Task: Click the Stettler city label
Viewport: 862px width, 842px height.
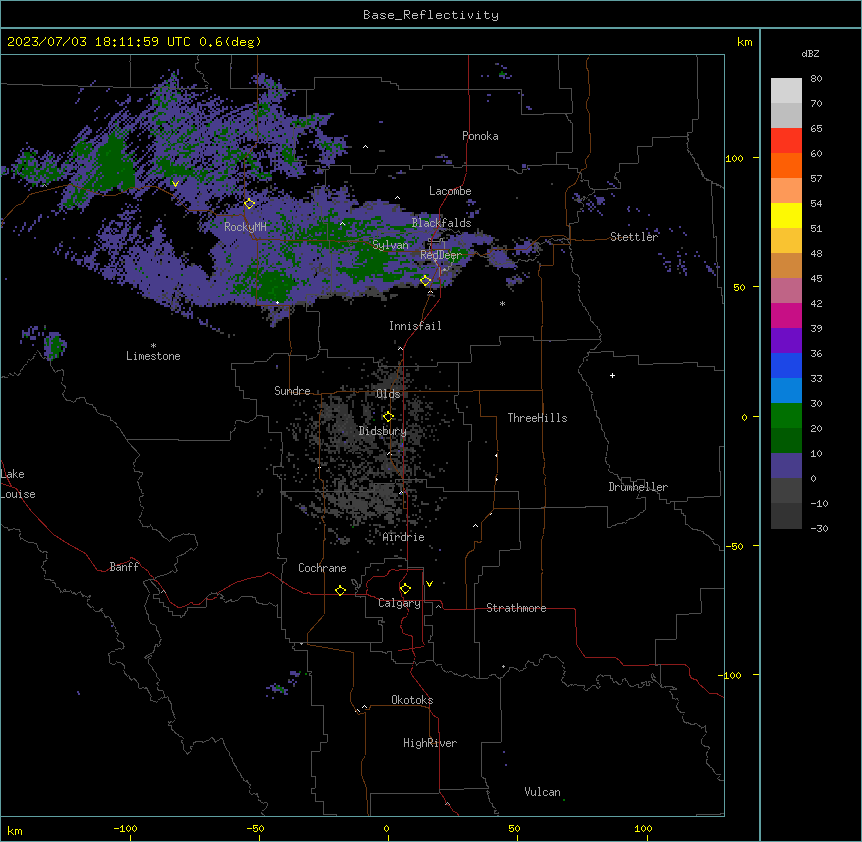Action: (633, 237)
